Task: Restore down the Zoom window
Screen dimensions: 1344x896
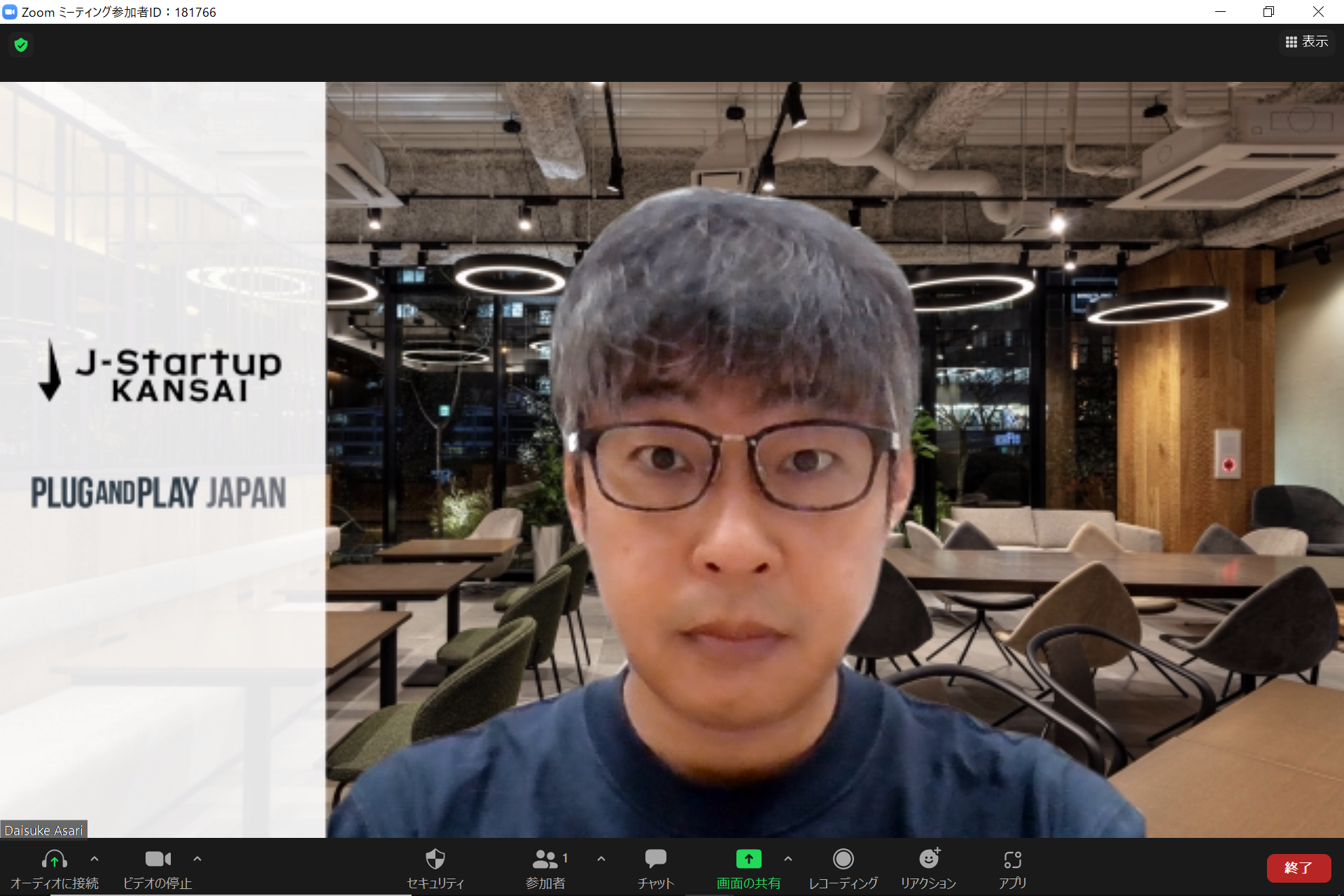Action: point(1268,12)
